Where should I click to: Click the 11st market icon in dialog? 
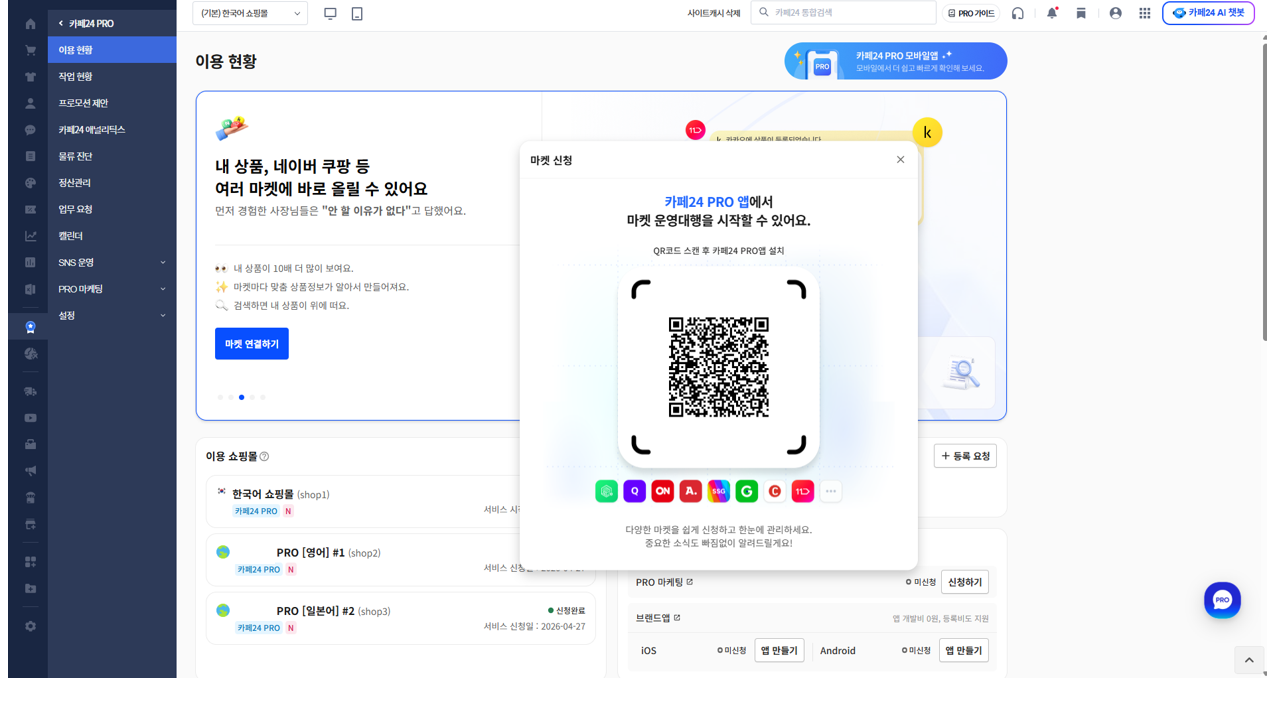pos(802,491)
